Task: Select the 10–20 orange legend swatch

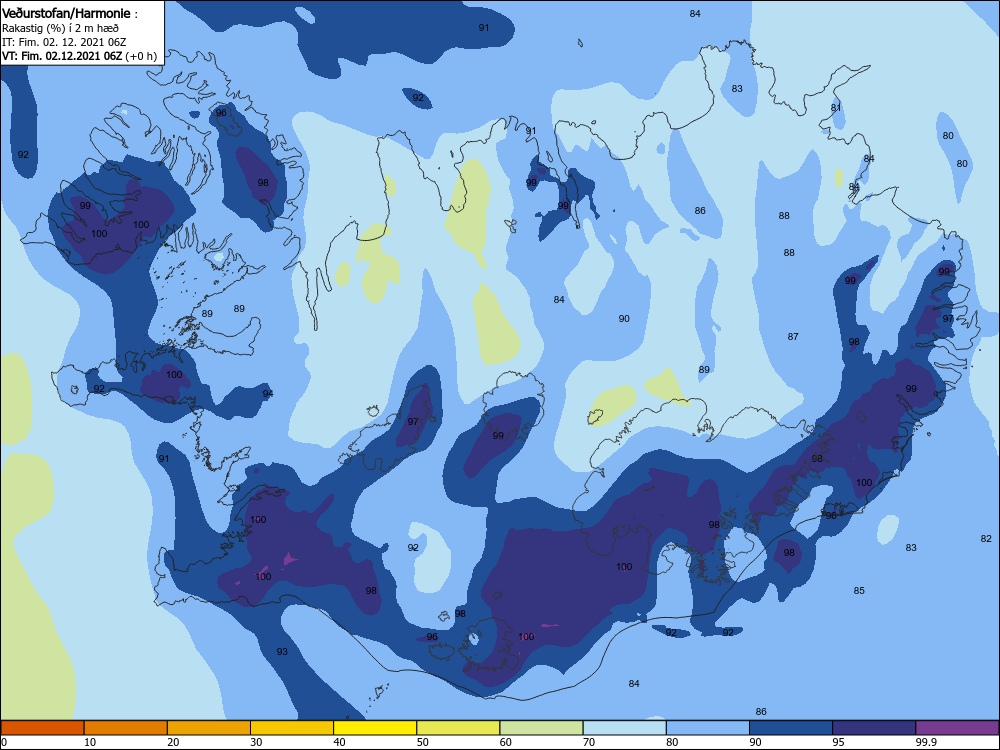Action: coord(126,728)
